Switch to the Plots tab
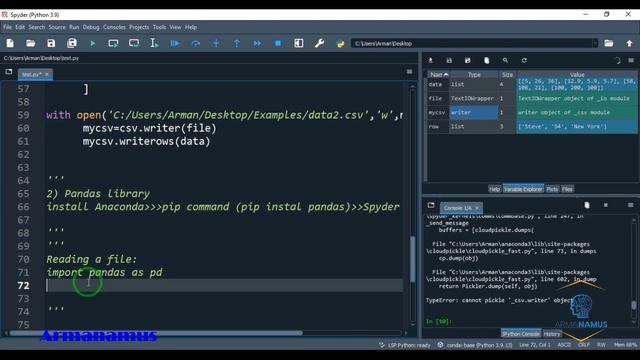Image resolution: width=640 pixels, height=360 pixels. [552, 189]
